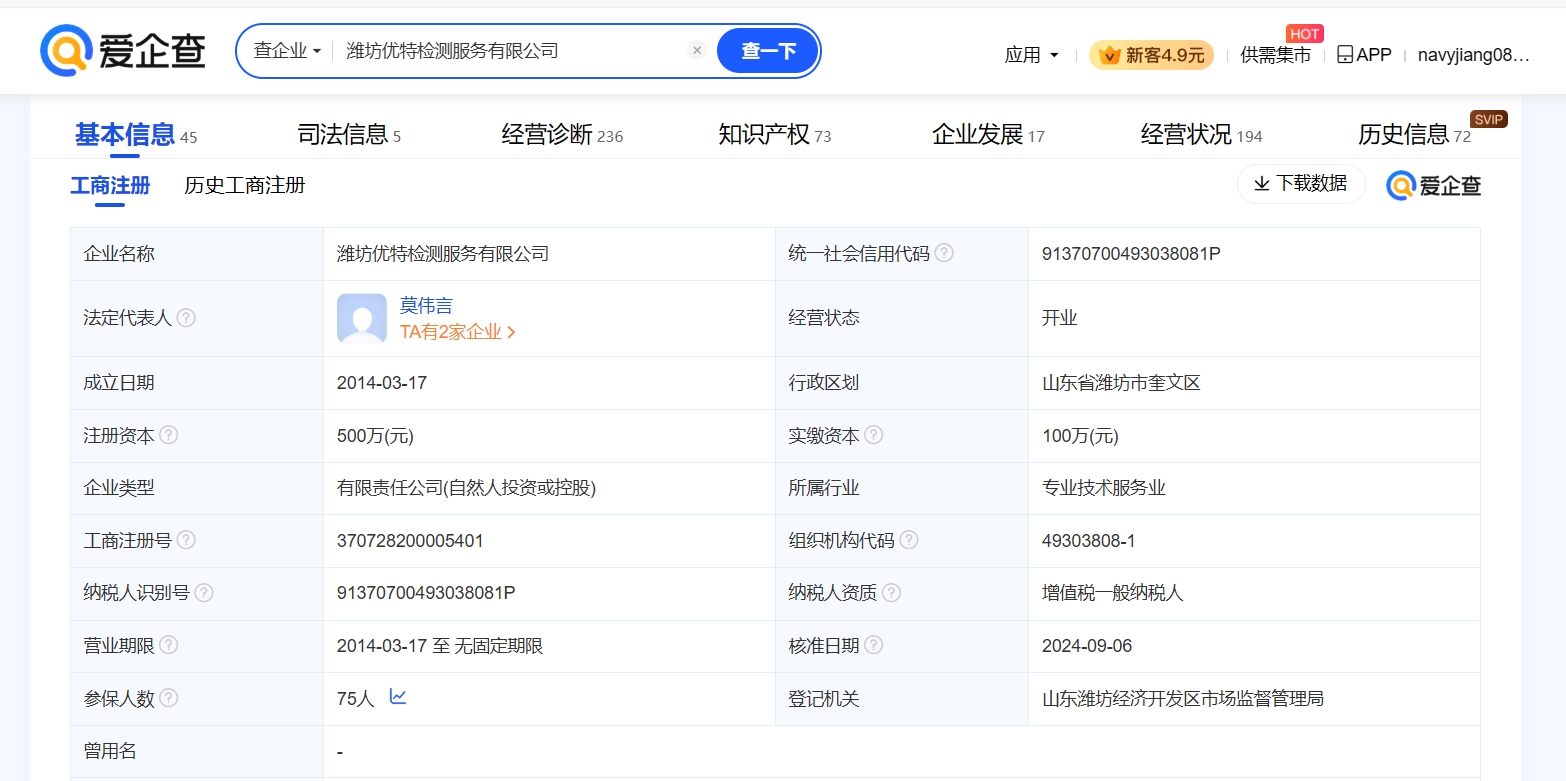Viewport: 1566px width, 781px height.
Task: Click the legal representative avatar image
Action: click(361, 318)
